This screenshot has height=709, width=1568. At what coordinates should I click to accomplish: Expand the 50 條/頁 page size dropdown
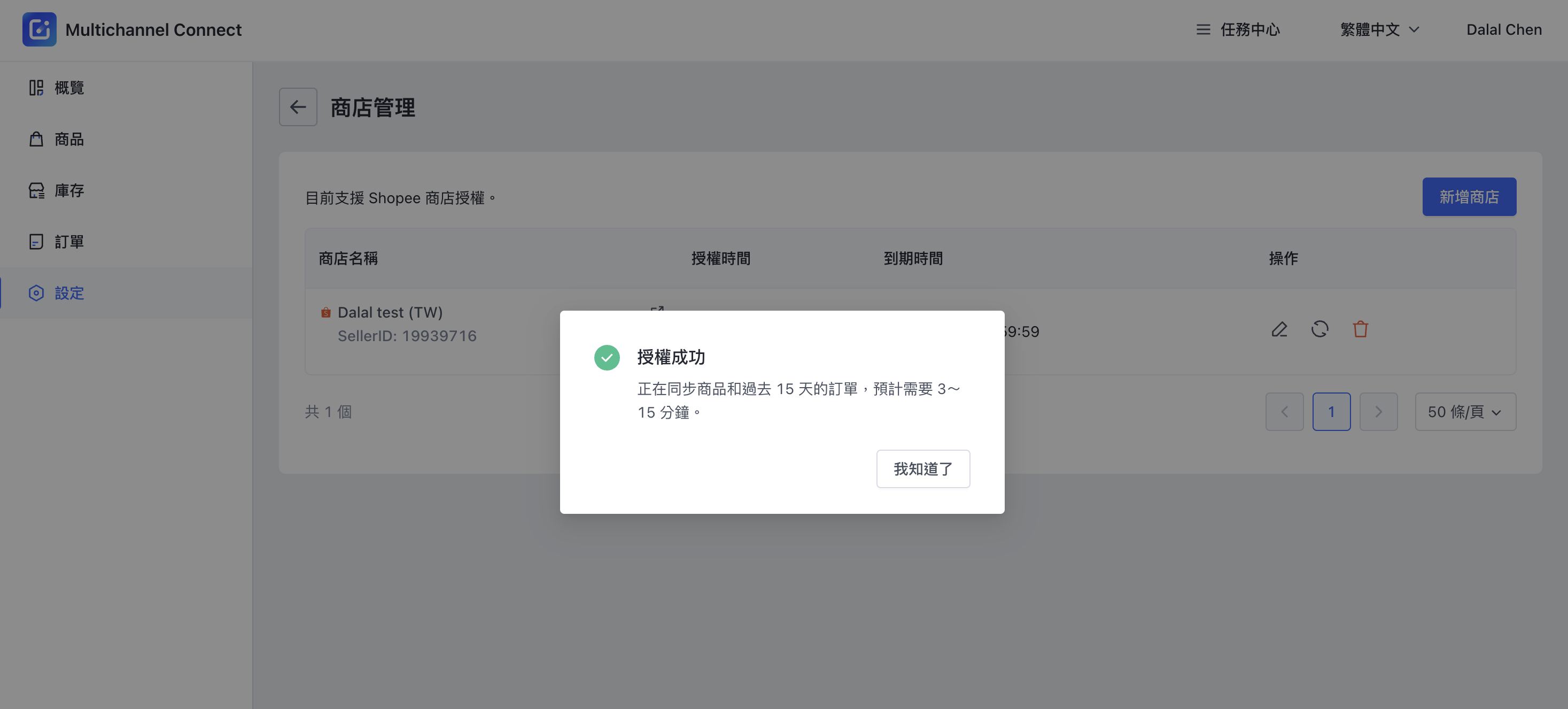1465,412
